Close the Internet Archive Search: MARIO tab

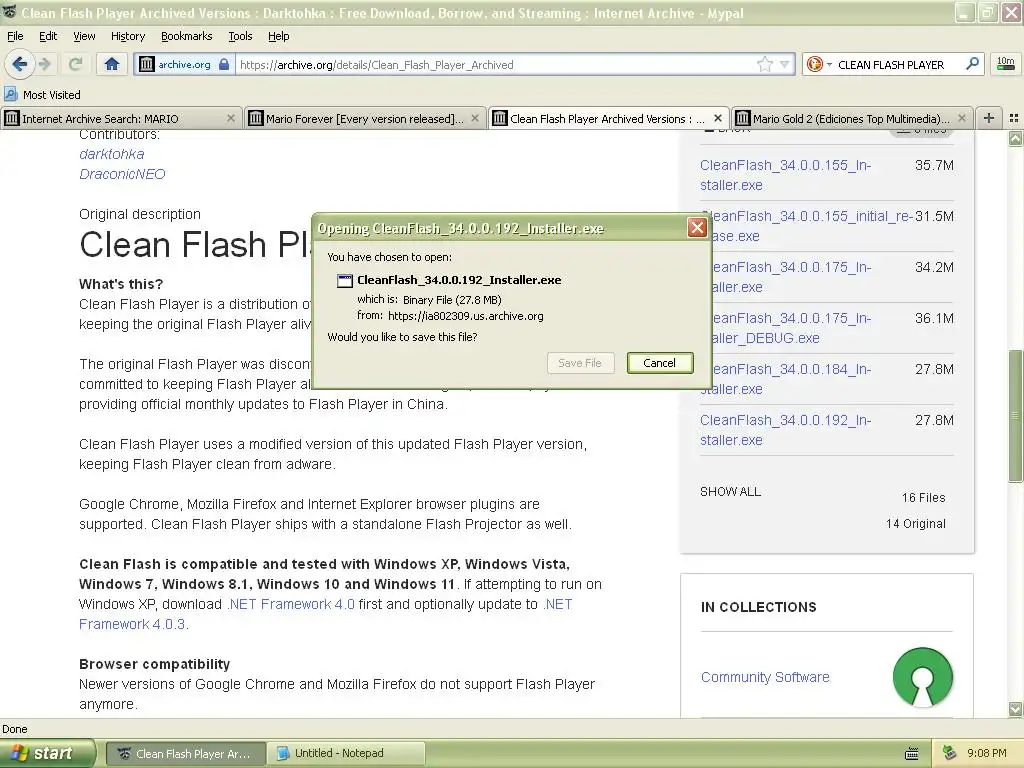231,118
